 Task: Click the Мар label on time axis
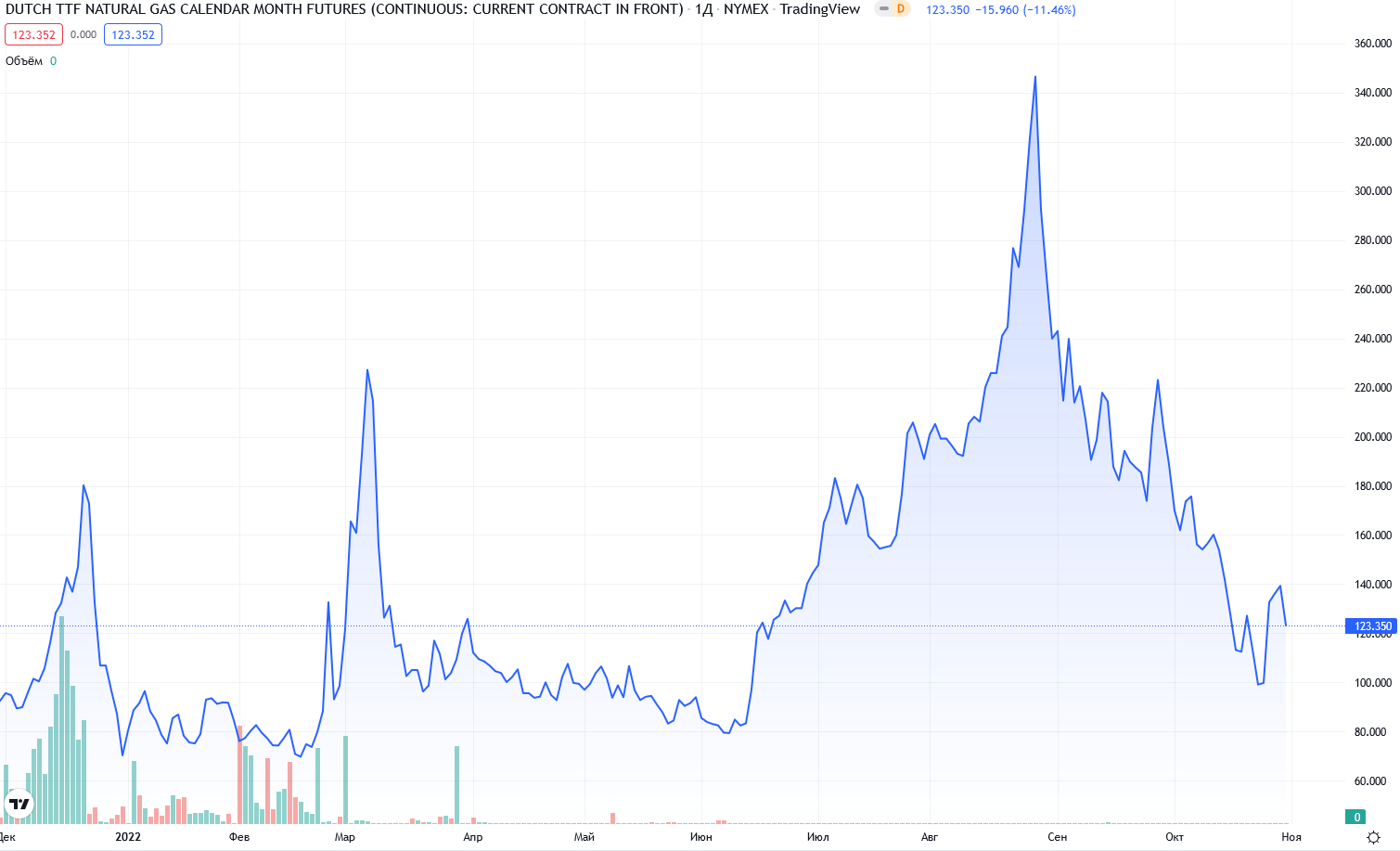point(344,837)
